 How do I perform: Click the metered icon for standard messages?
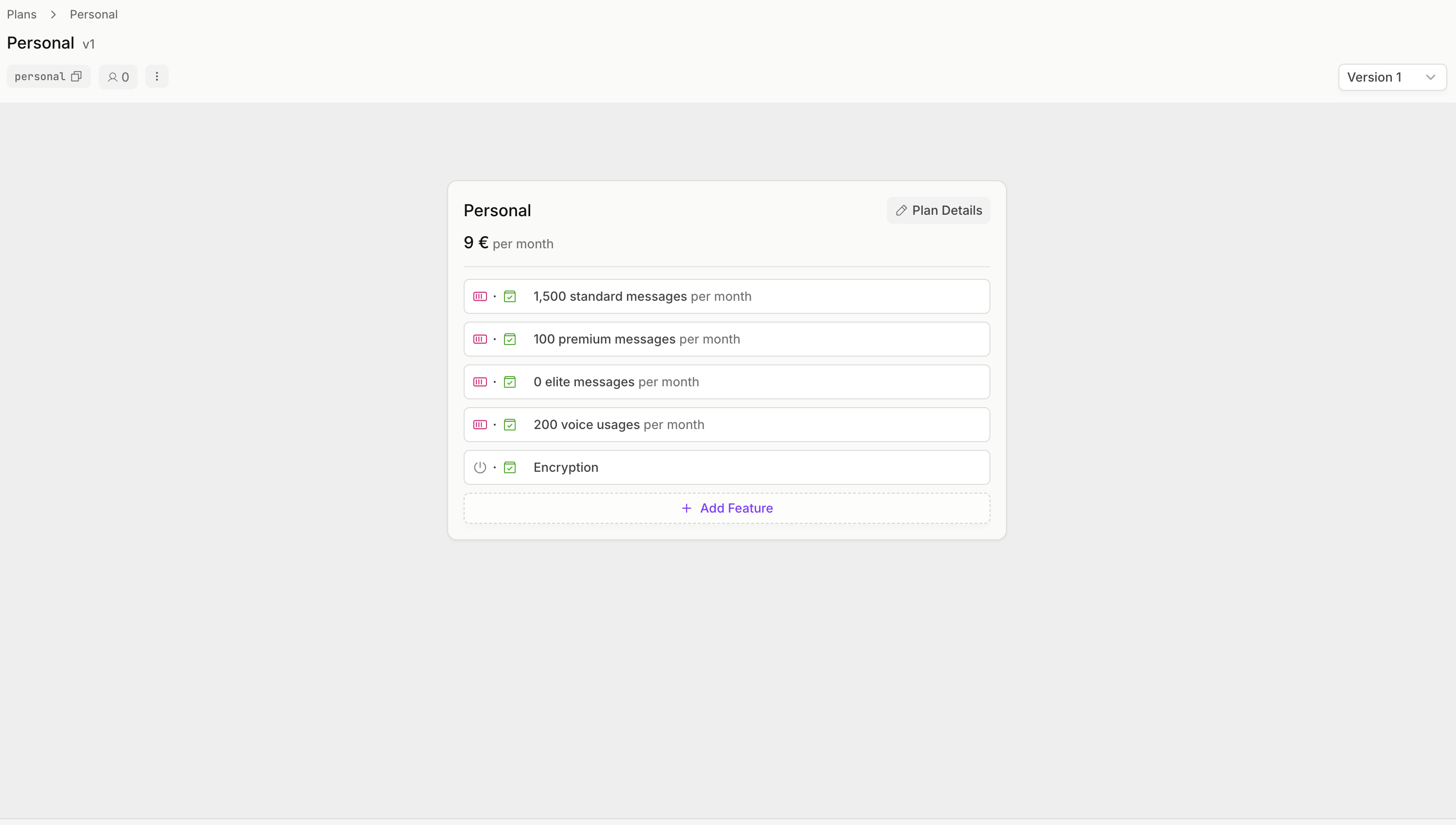pyautogui.click(x=480, y=296)
